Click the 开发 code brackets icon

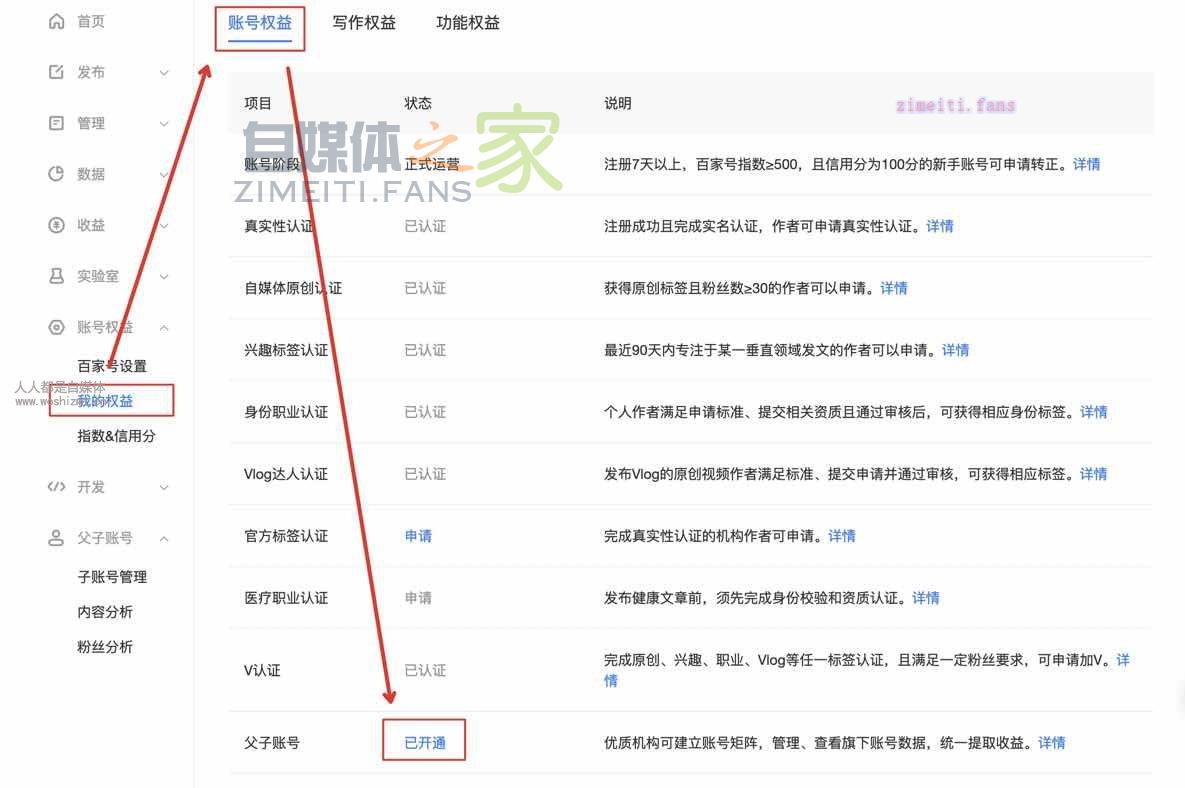click(57, 487)
